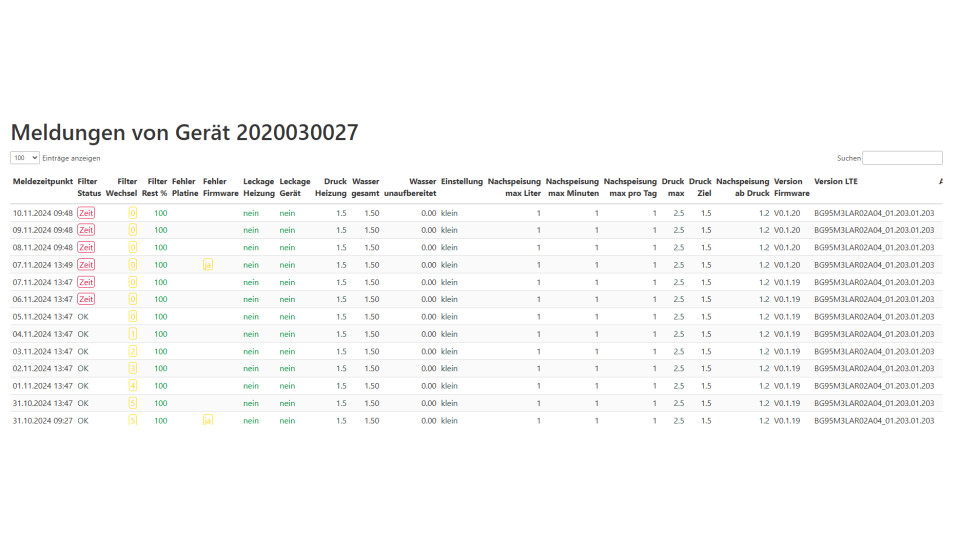This screenshot has height=540, width=960.
Task: Click yellow Filter Wechsel badge '4' on 01.11.2024
Action: [x=132, y=386]
